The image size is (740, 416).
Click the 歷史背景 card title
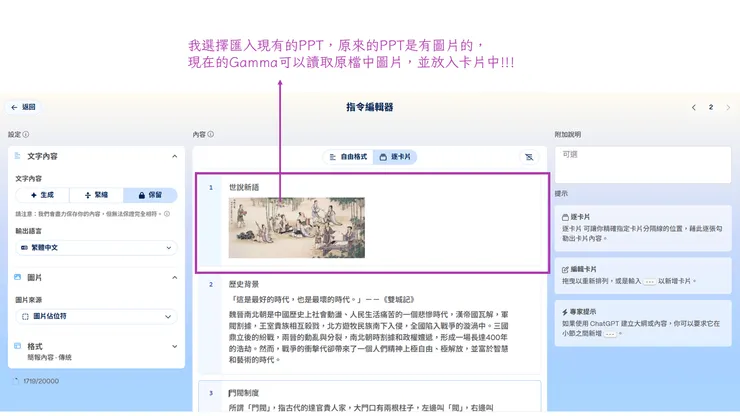click(x=244, y=284)
